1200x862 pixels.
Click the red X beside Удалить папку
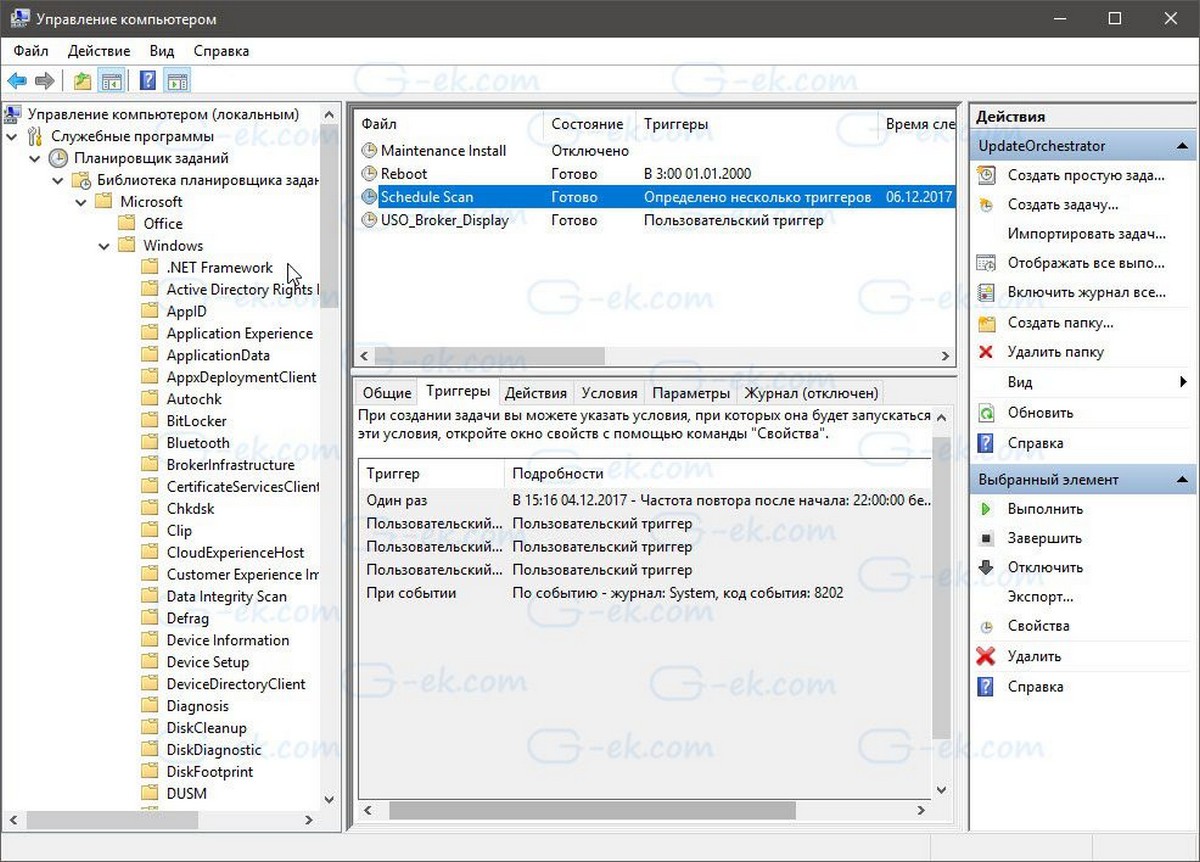click(987, 352)
